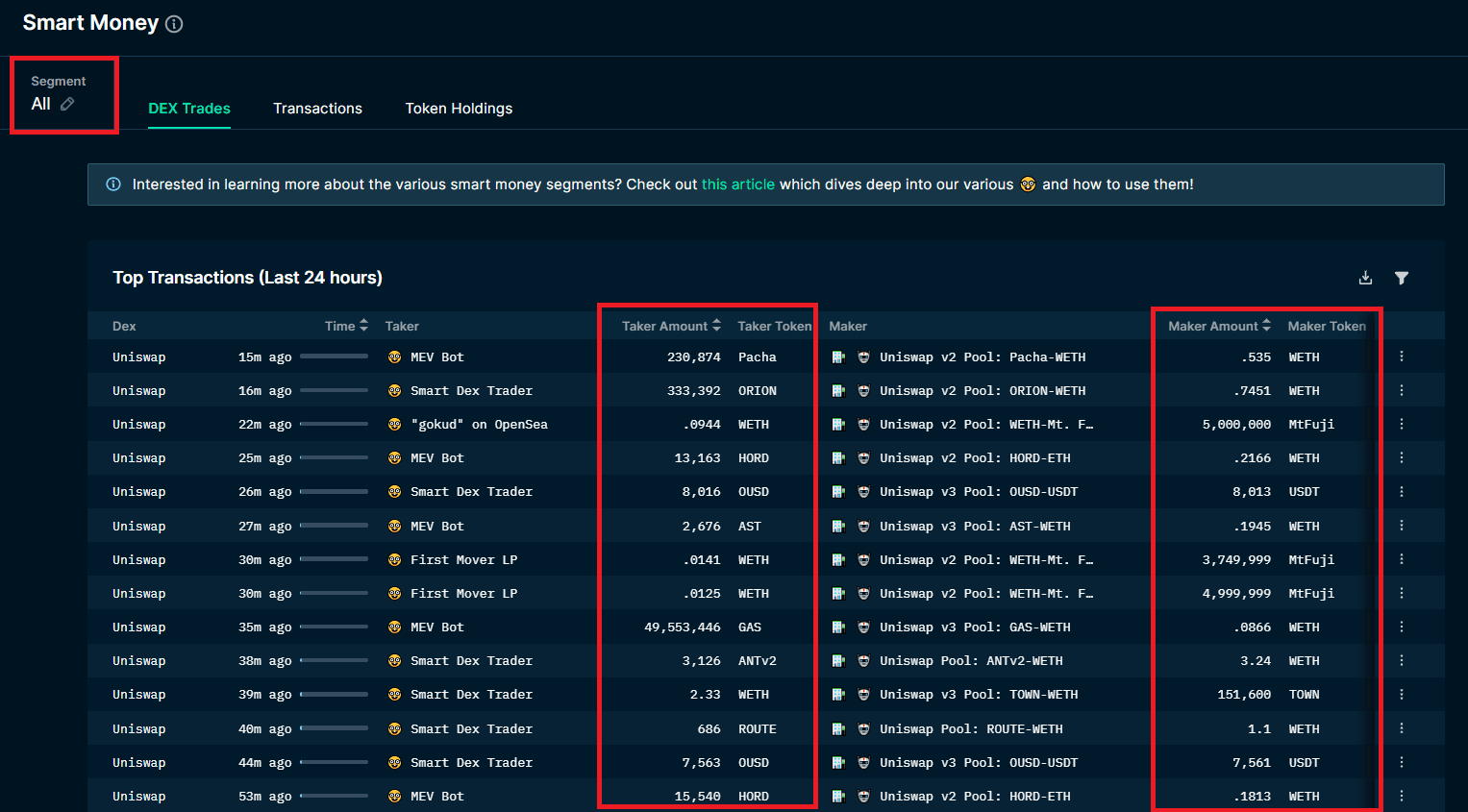Open row options for the 5,000,000 MtFuji trade
Image resolution: width=1468 pixels, height=812 pixels.
point(1402,424)
